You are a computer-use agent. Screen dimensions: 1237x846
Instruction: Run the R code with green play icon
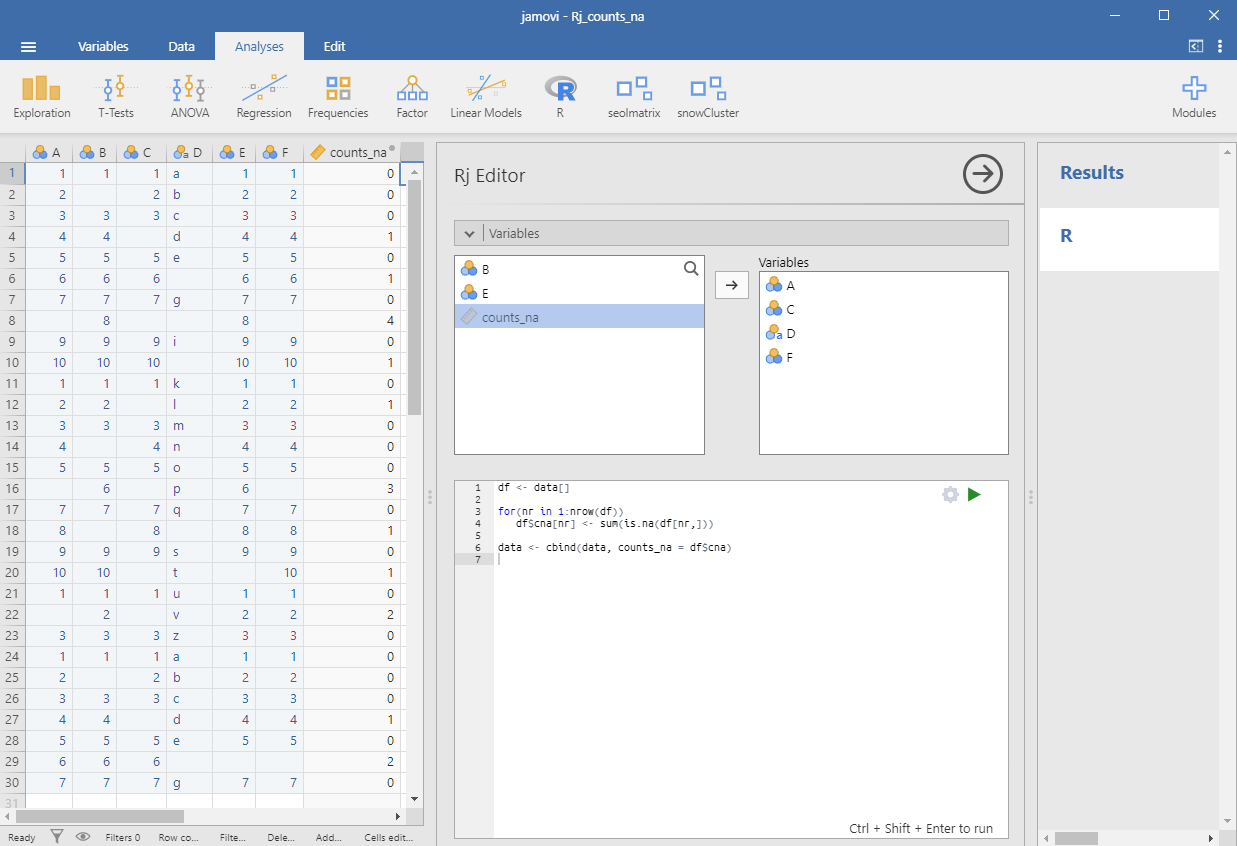pos(974,494)
